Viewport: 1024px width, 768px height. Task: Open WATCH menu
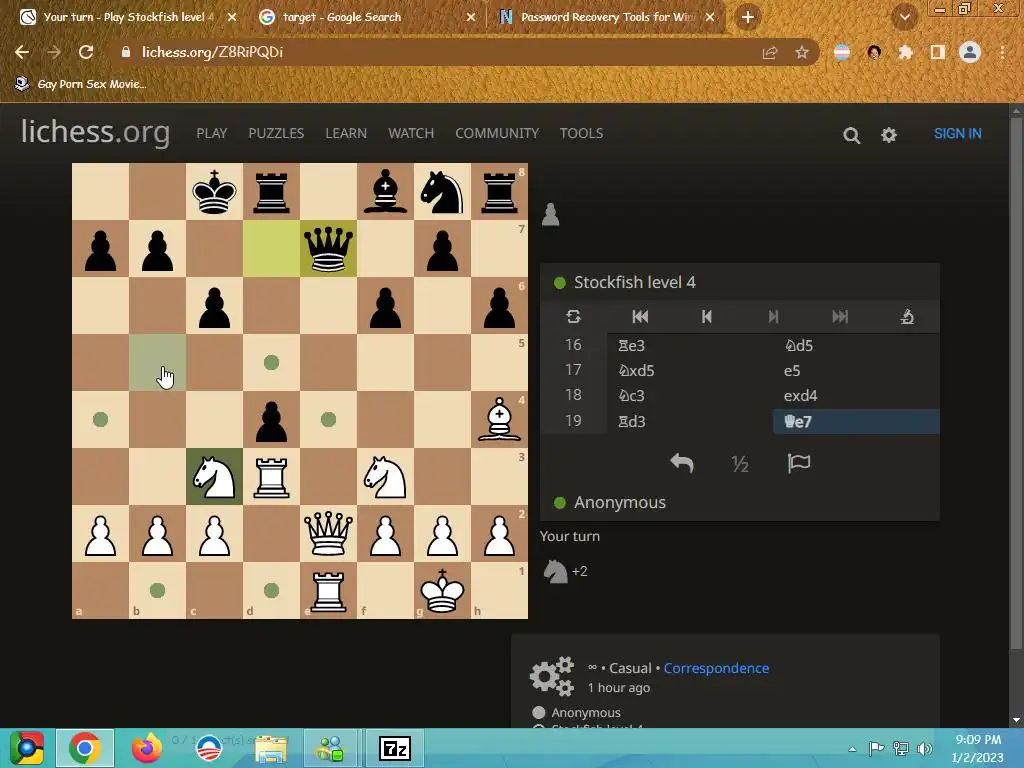[411, 133]
